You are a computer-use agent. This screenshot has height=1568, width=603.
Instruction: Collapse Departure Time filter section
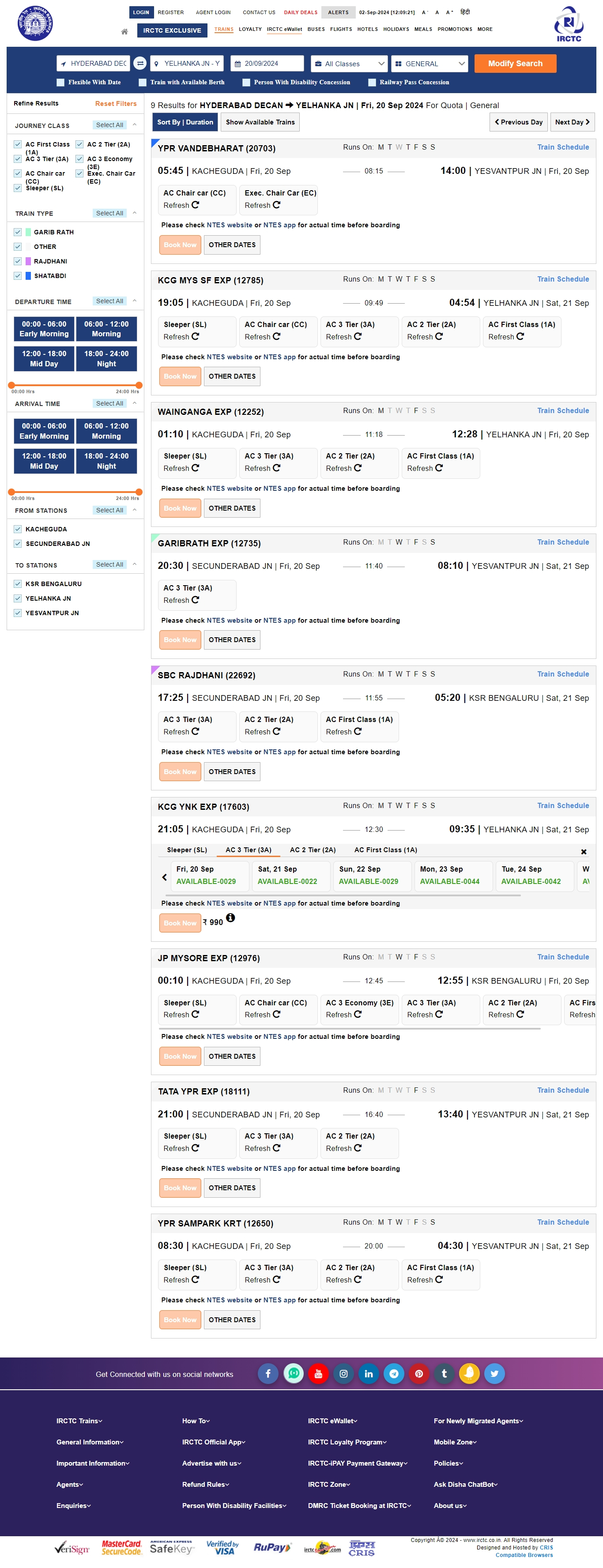pyautogui.click(x=135, y=301)
